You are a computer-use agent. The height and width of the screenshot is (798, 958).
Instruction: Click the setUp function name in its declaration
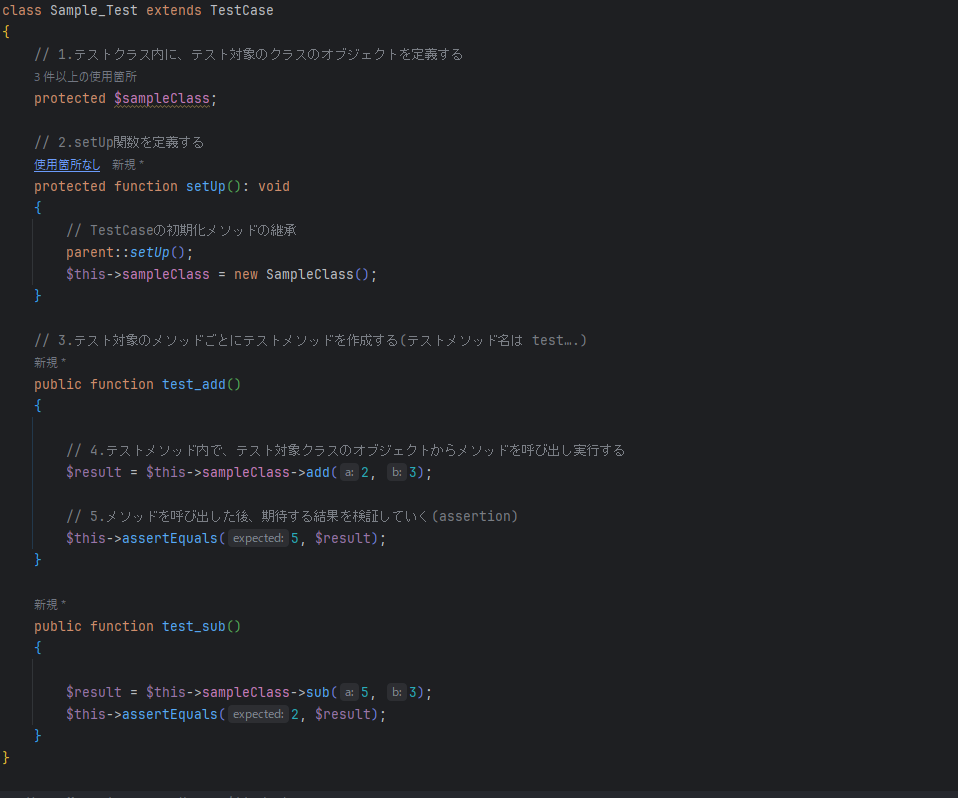point(205,186)
